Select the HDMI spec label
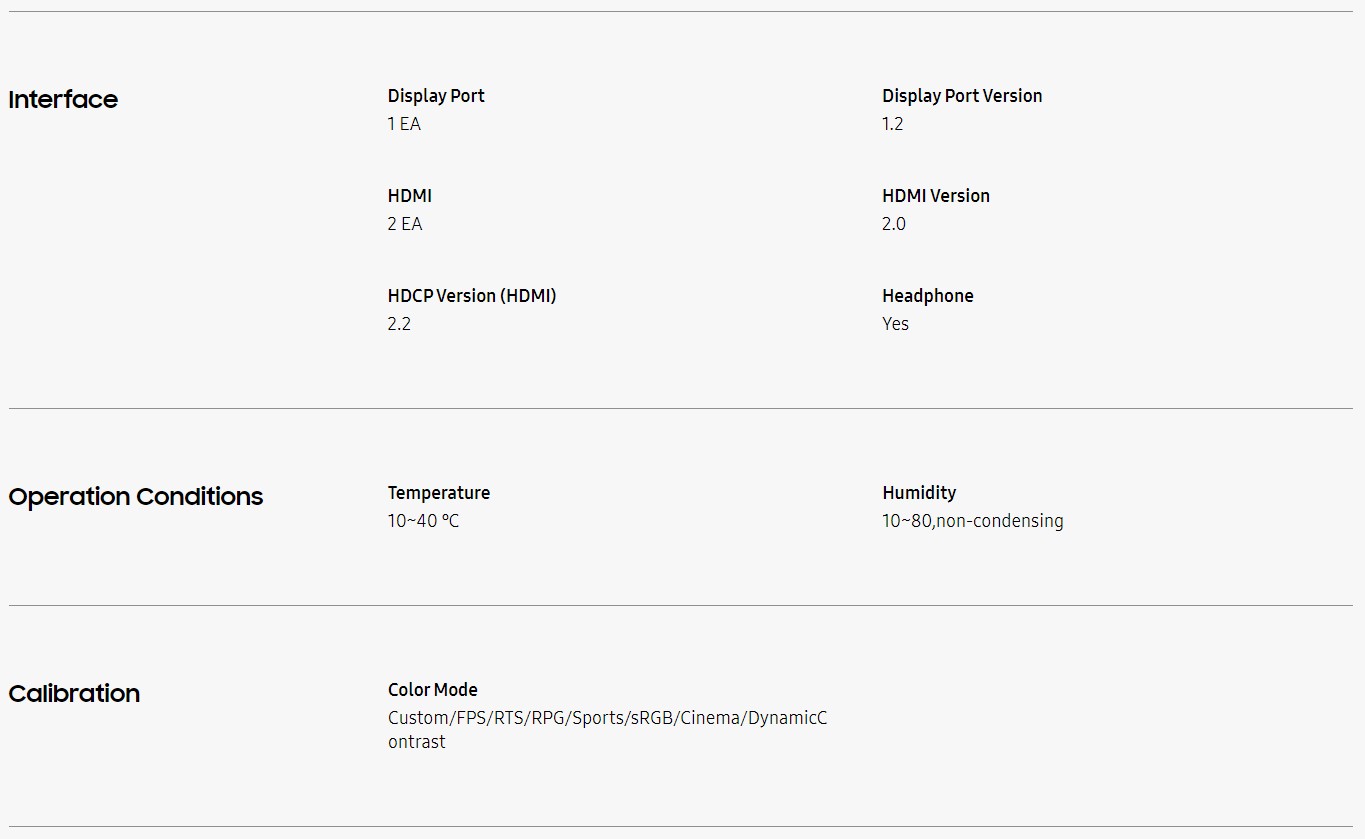The image size is (1365, 839). [x=410, y=196]
